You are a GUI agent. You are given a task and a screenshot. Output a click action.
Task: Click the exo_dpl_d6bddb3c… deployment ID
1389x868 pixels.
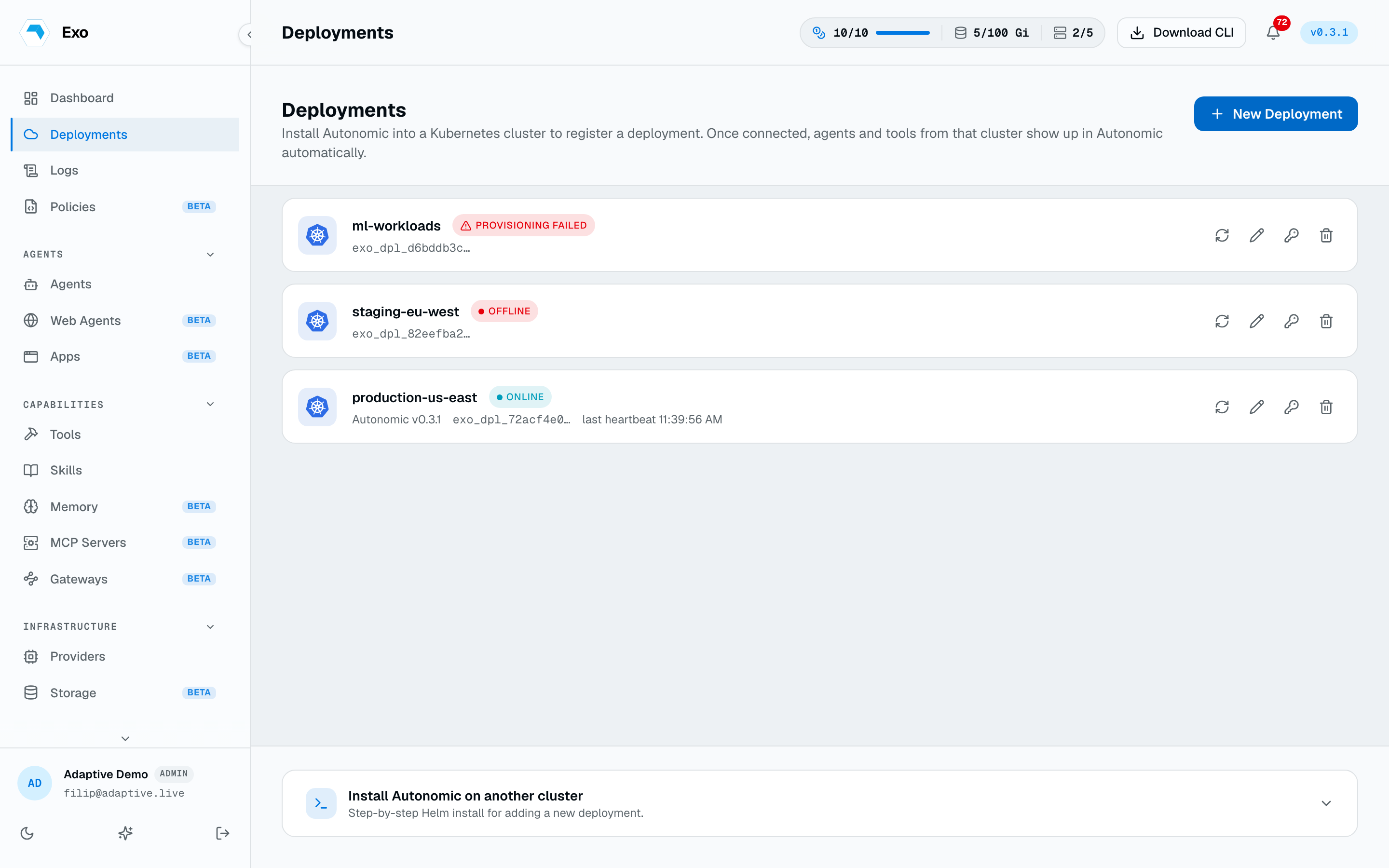pos(411,248)
